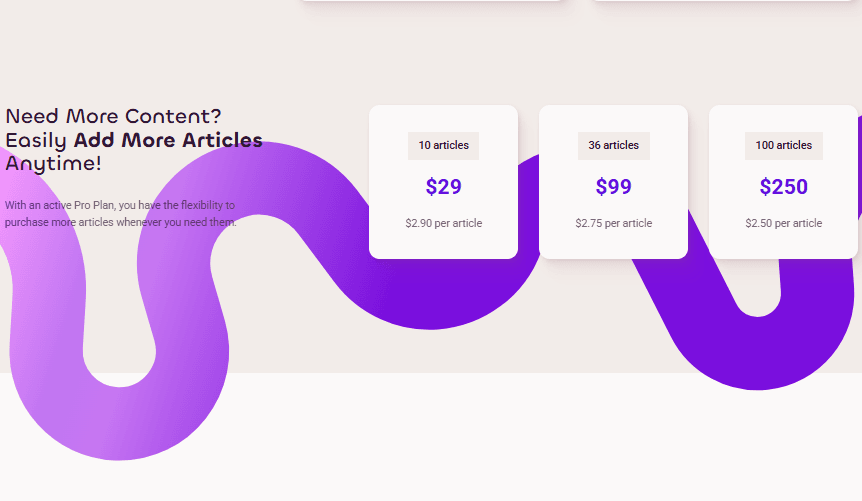Click the "Need More Content?" heading line

pyautogui.click(x=113, y=116)
